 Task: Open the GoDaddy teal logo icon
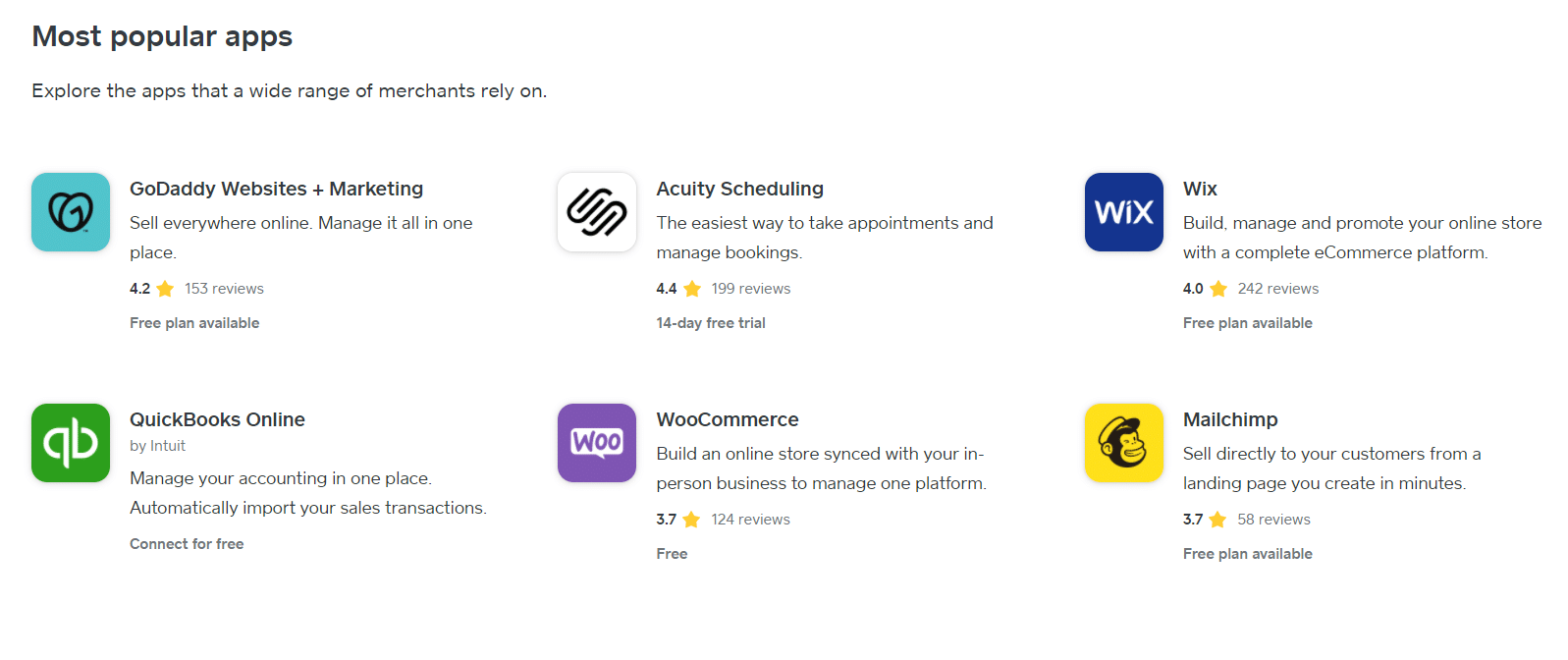point(71,212)
